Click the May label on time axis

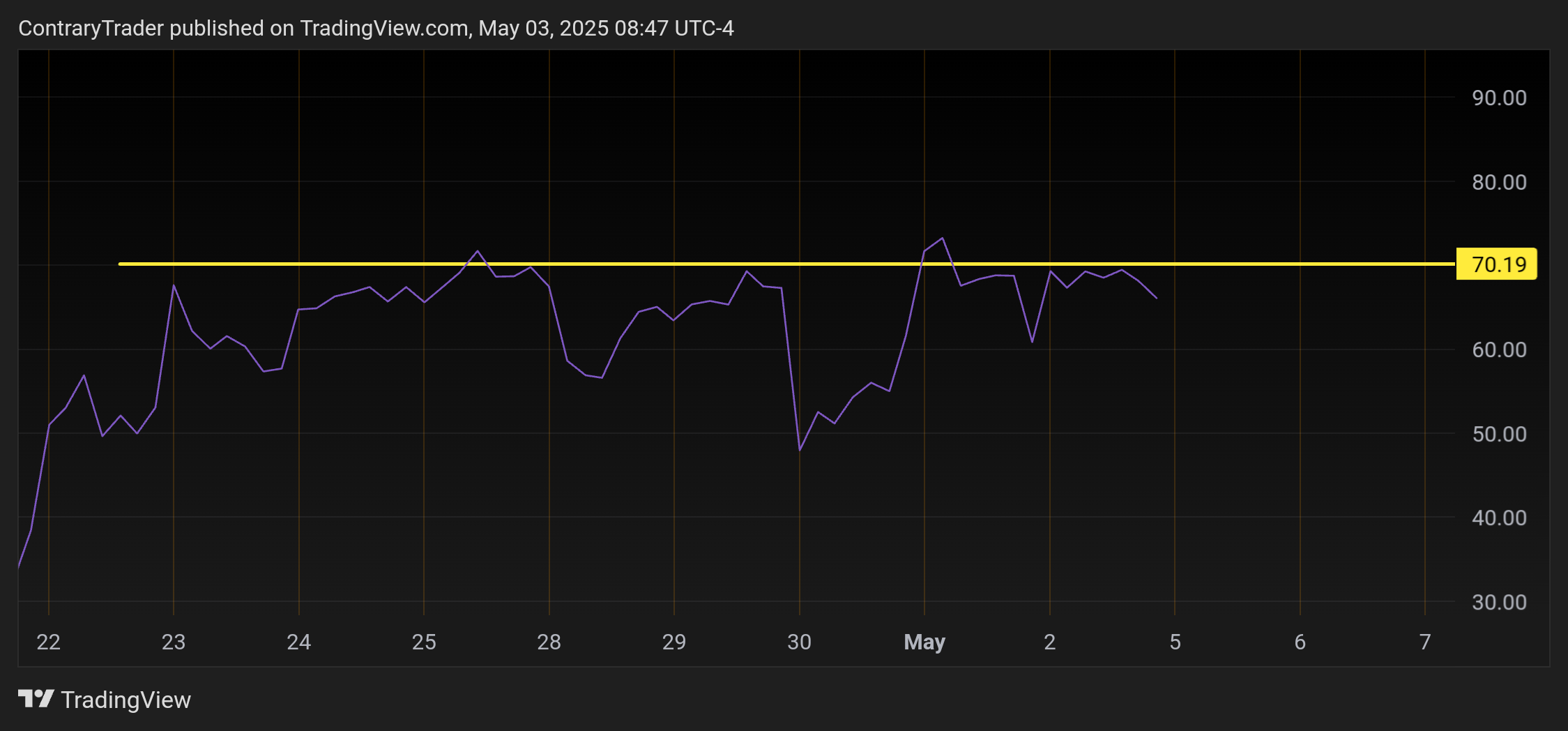tap(924, 642)
